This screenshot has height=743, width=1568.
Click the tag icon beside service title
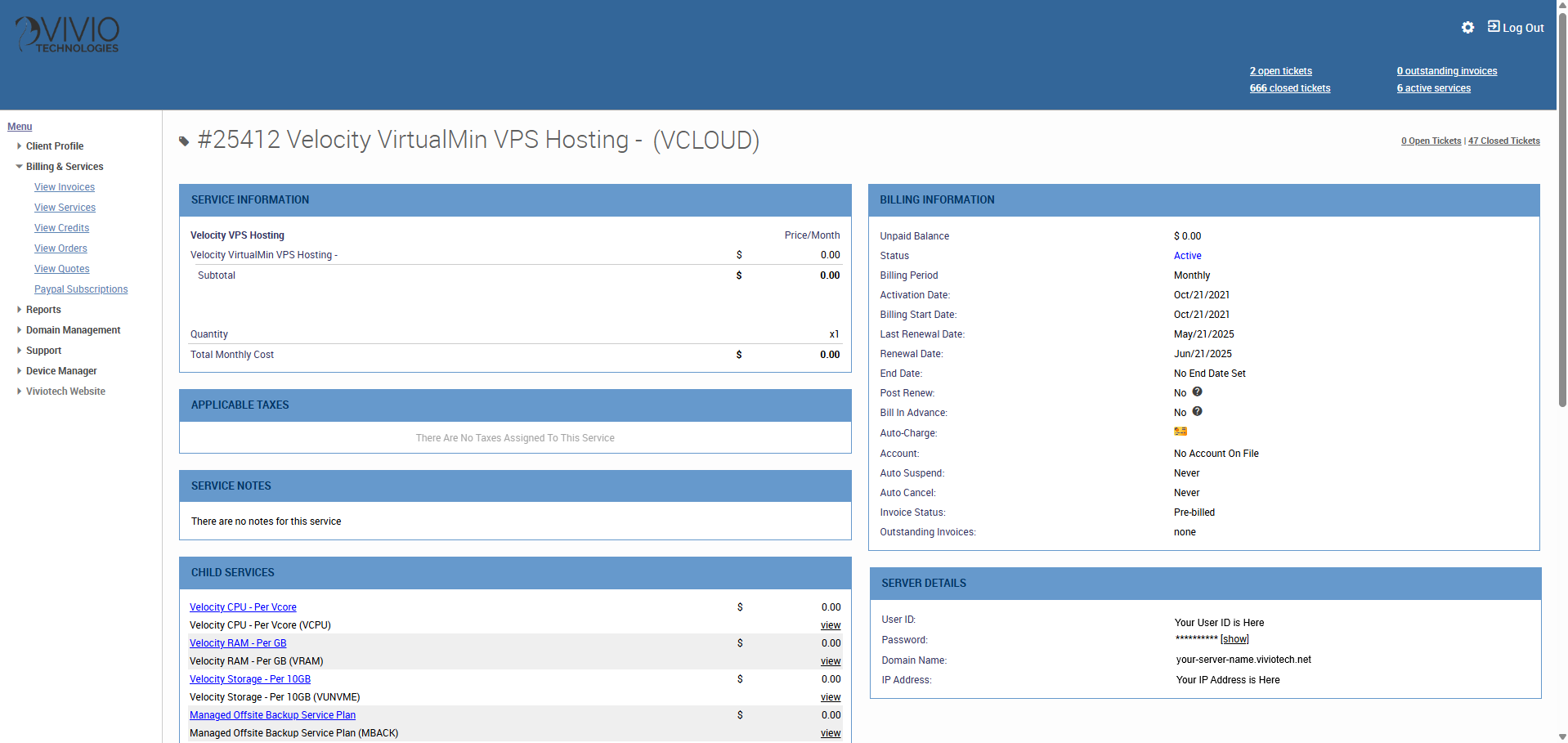click(184, 141)
